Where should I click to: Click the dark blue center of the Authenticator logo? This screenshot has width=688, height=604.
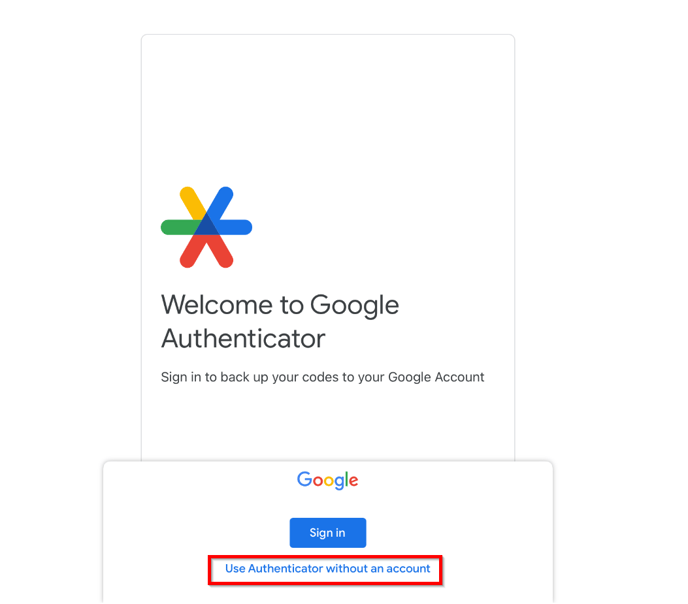[x=206, y=227]
